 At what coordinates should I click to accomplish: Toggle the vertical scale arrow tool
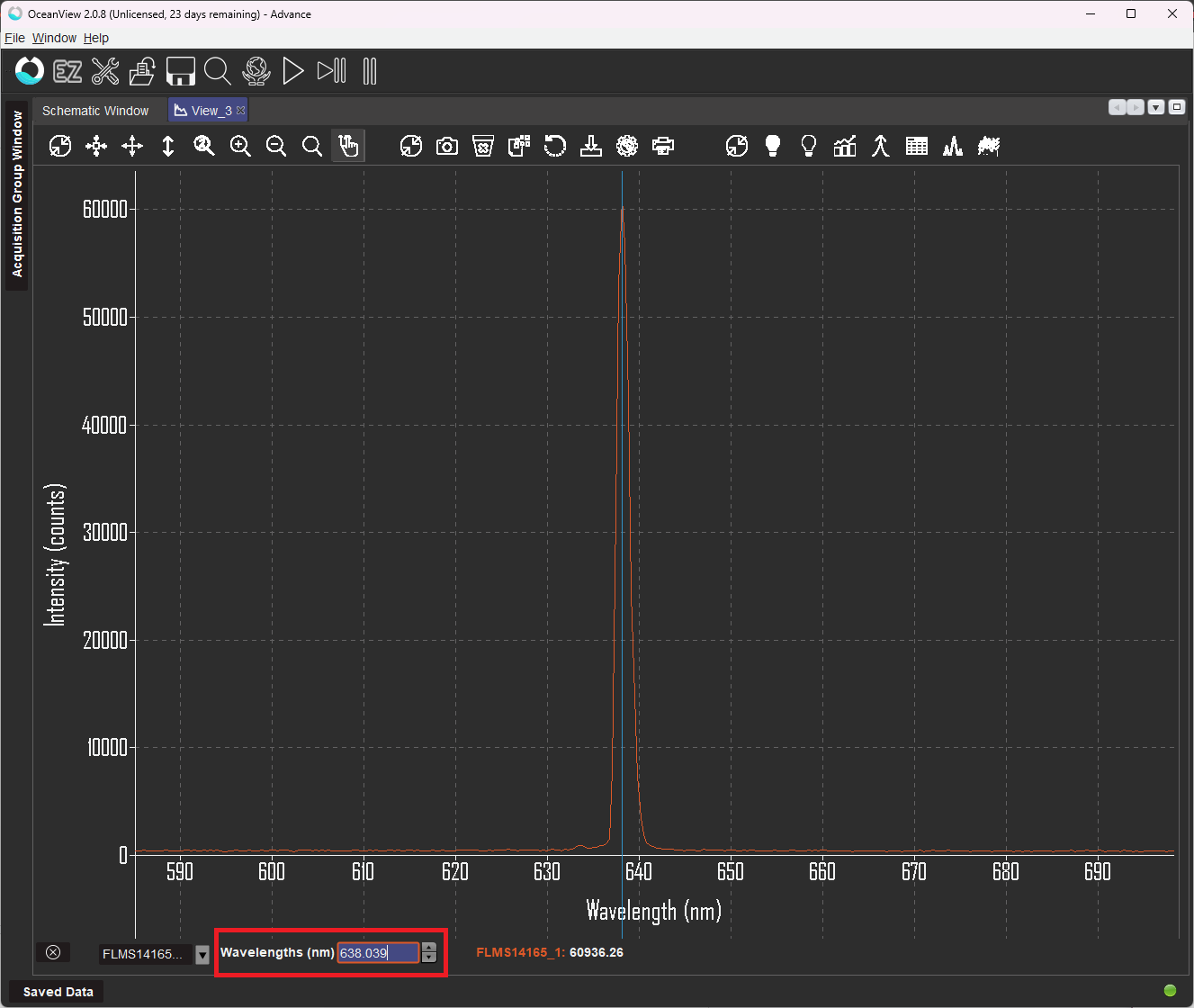168,146
